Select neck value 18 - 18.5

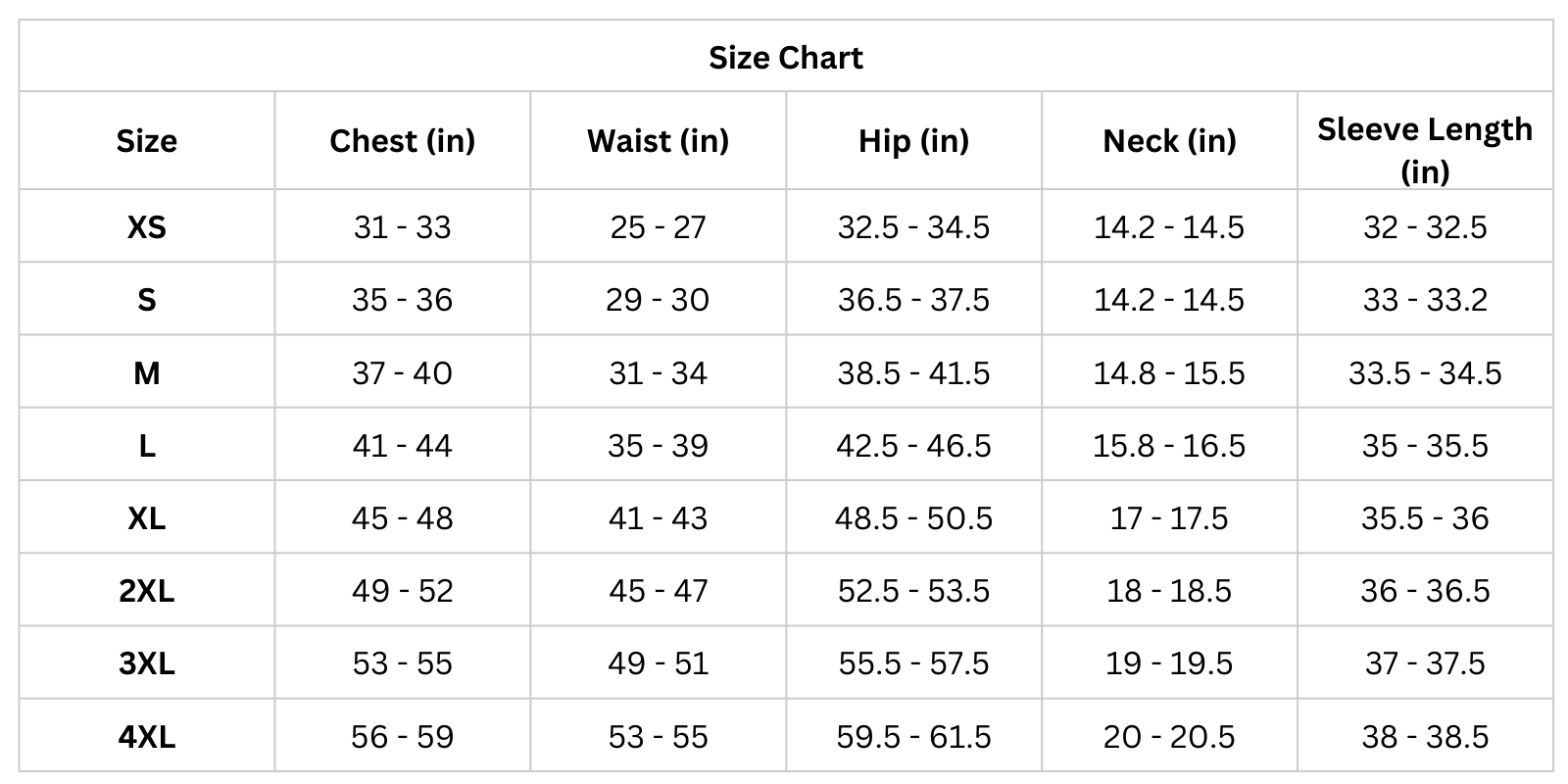[x=1169, y=591]
